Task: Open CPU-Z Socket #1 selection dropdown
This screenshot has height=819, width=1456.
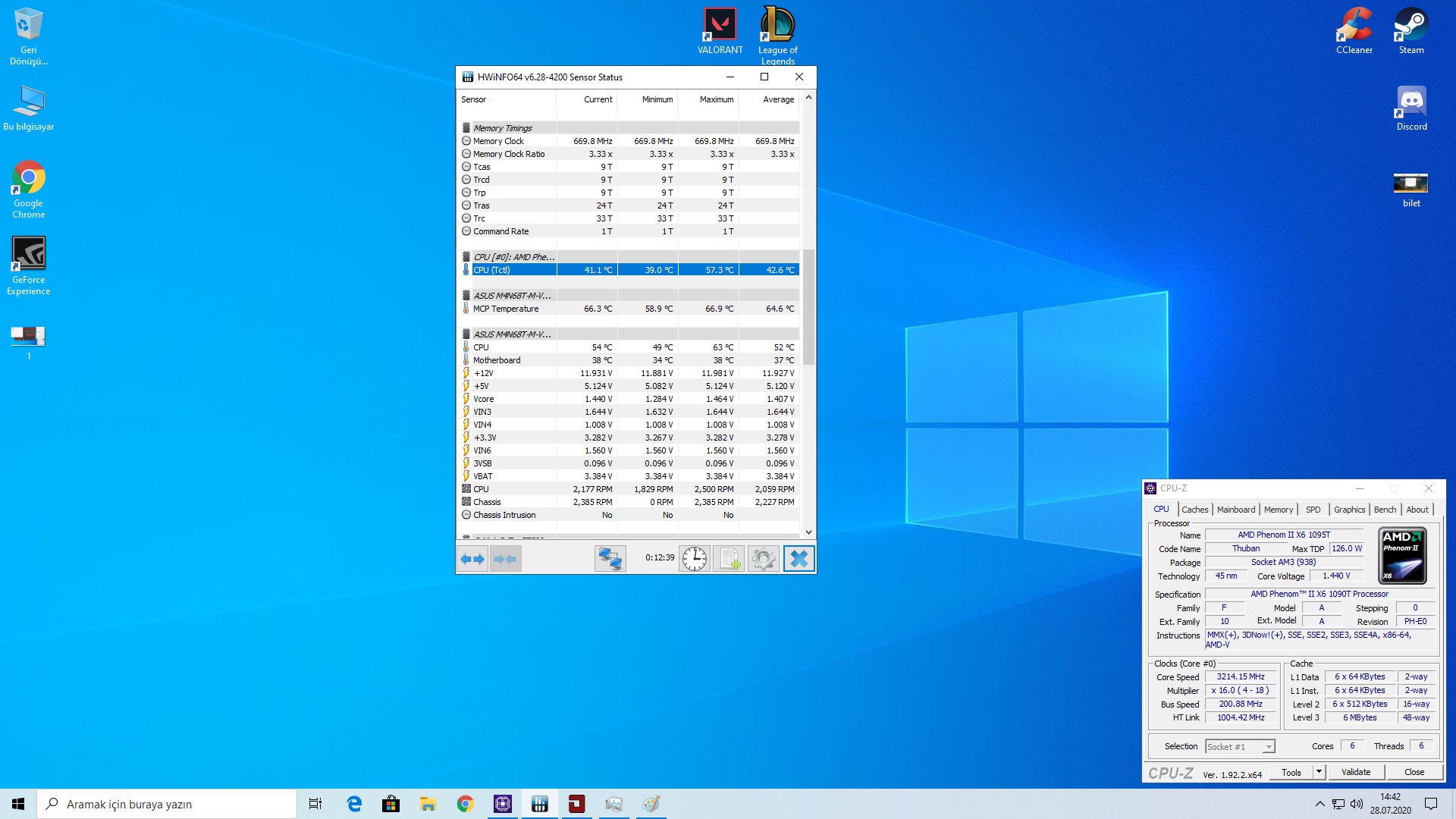Action: pos(1240,747)
